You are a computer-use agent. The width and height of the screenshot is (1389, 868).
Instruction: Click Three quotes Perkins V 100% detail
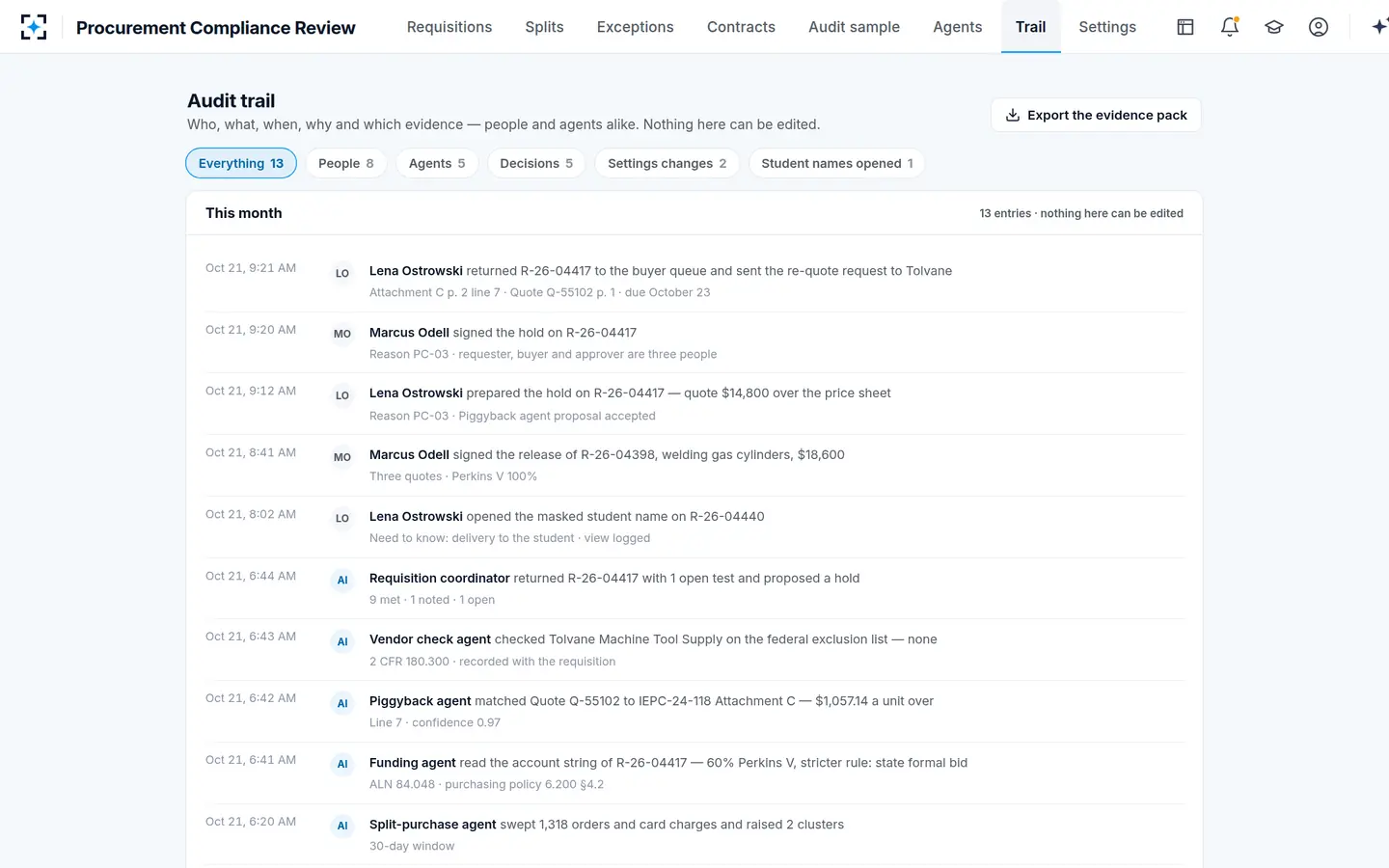[x=453, y=476]
